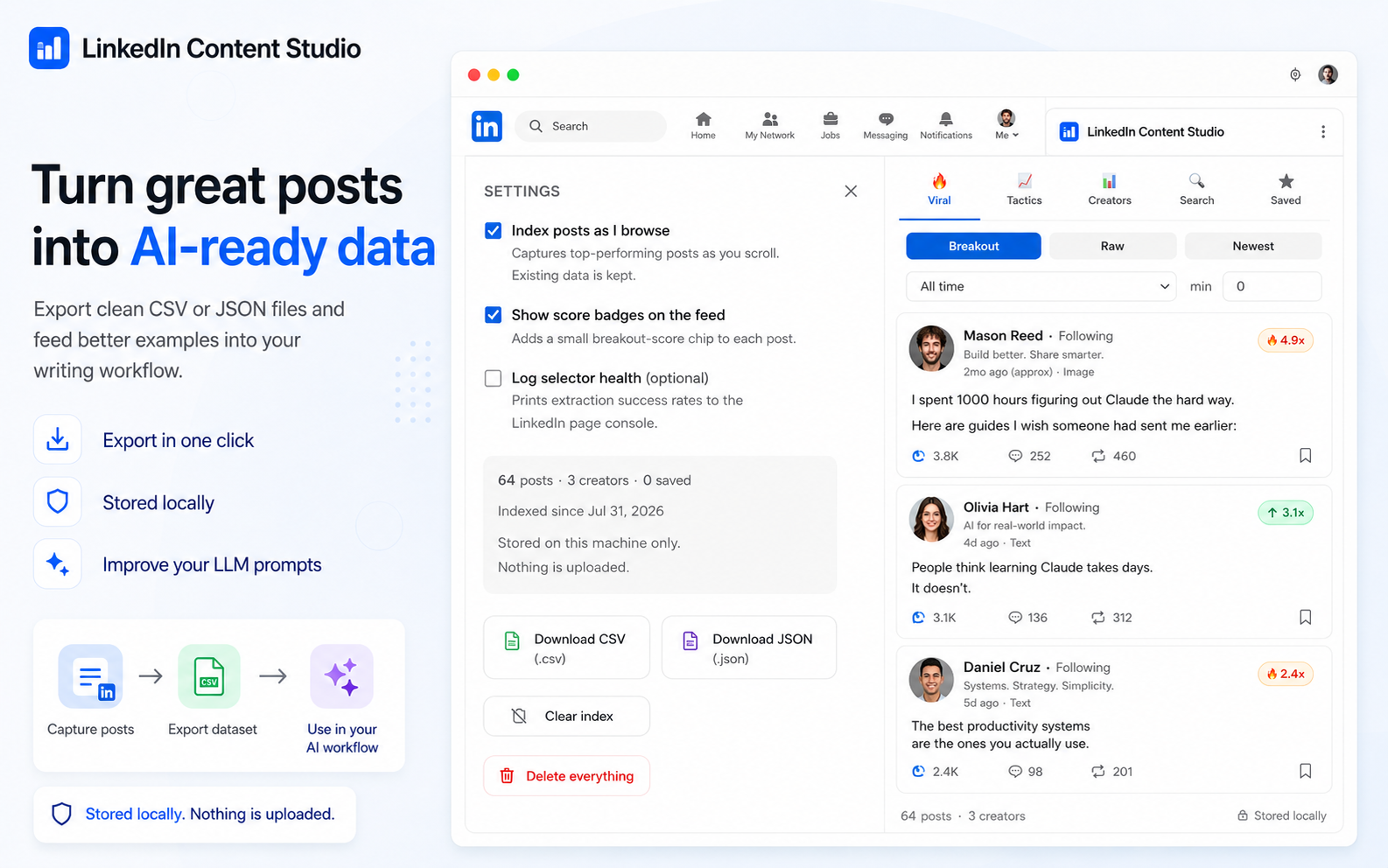
Task: Open Messaging chat icon
Action: 886,119
